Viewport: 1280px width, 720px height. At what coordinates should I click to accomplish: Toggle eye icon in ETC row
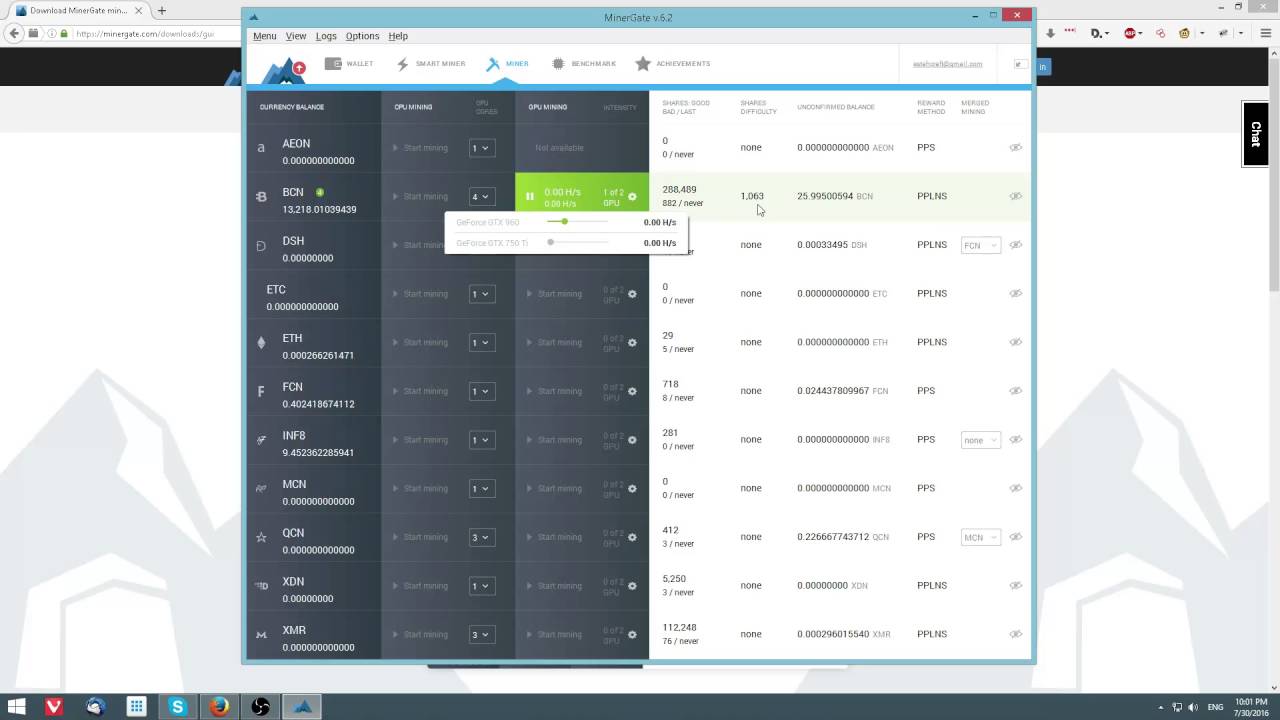1015,293
